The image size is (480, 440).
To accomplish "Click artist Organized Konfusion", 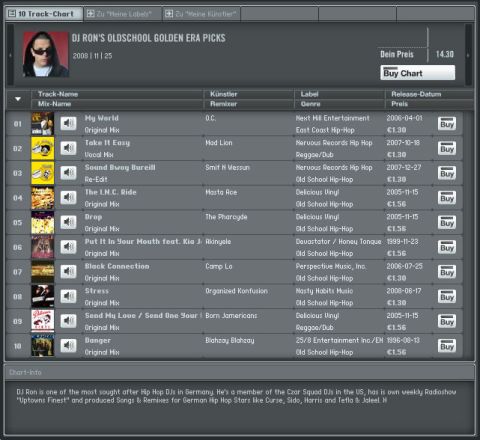I will tap(236, 291).
